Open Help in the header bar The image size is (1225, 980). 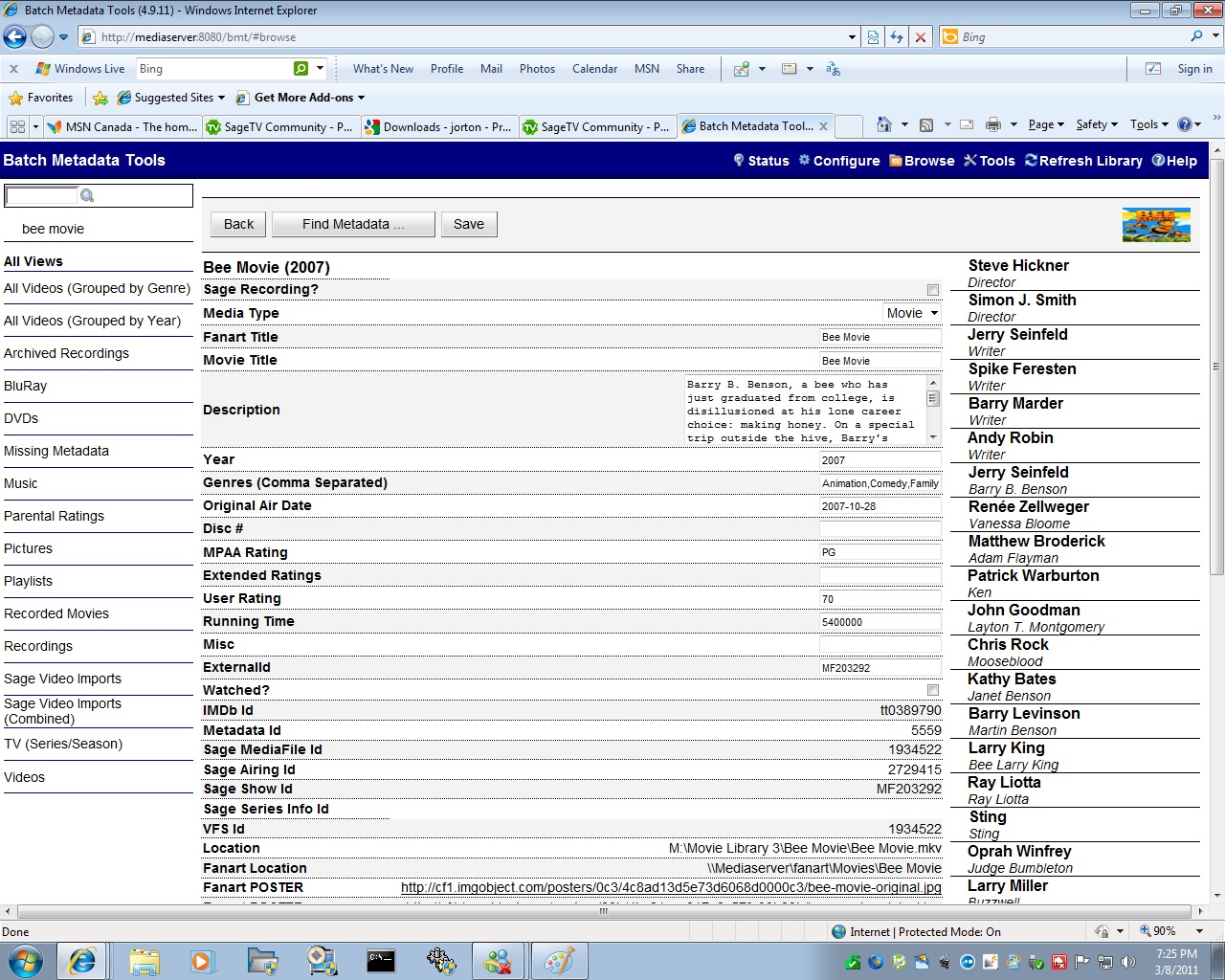pyautogui.click(x=1174, y=161)
